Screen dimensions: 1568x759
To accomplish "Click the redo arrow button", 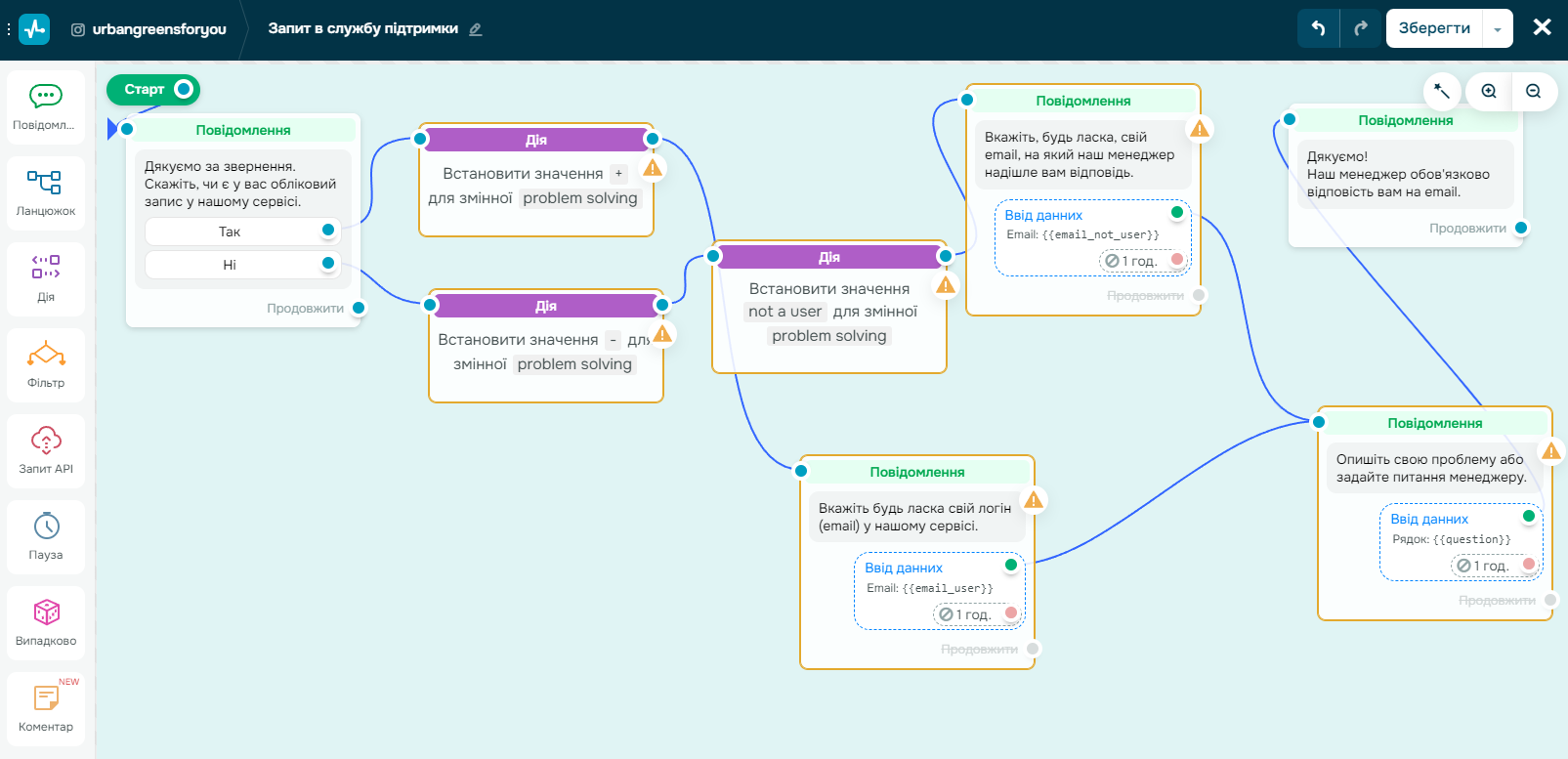I will pos(1360,28).
